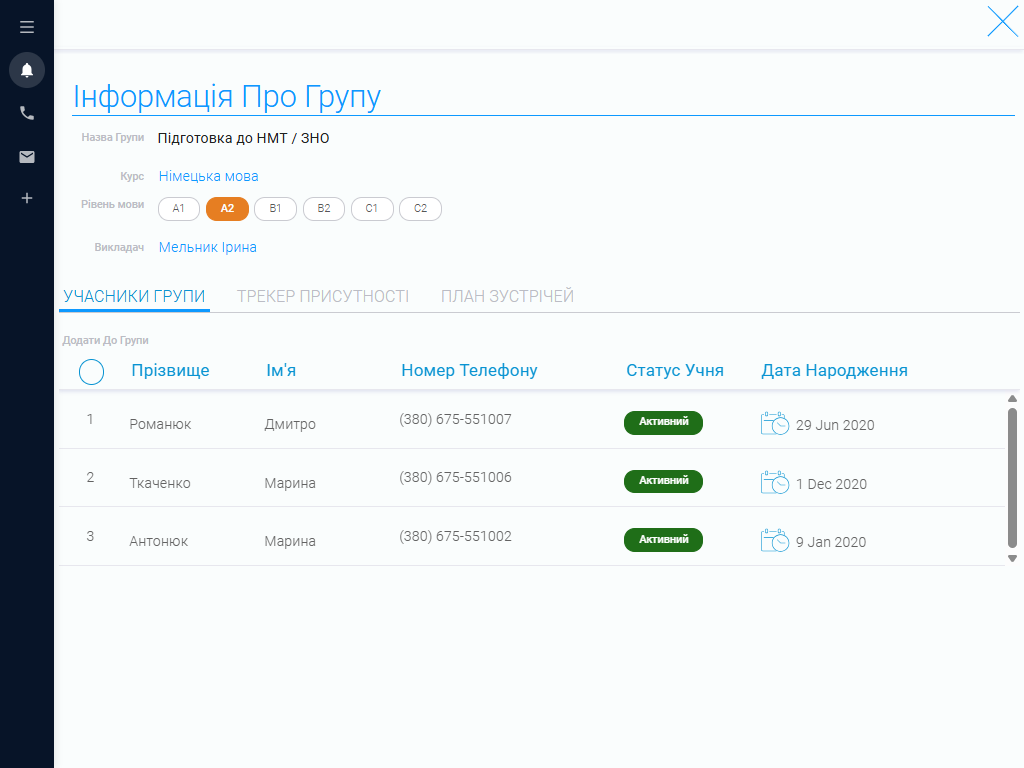Sort by Прізвище column header
The width and height of the screenshot is (1024, 768).
(170, 370)
